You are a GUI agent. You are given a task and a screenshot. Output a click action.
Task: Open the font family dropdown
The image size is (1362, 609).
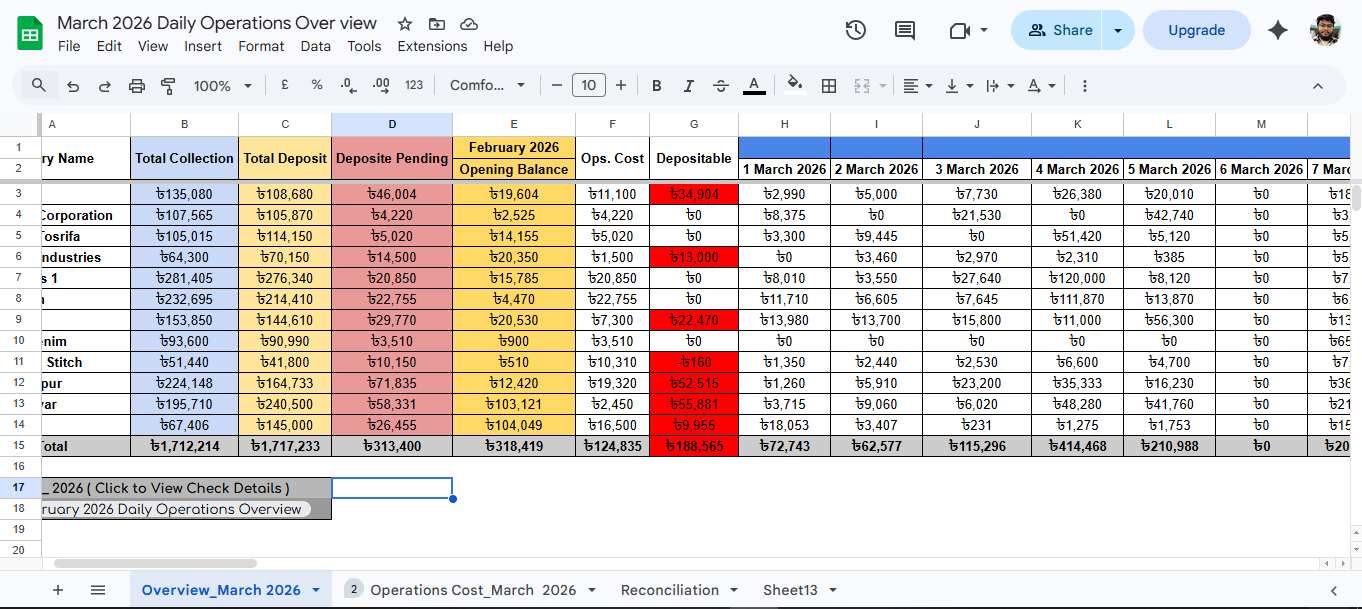click(488, 86)
